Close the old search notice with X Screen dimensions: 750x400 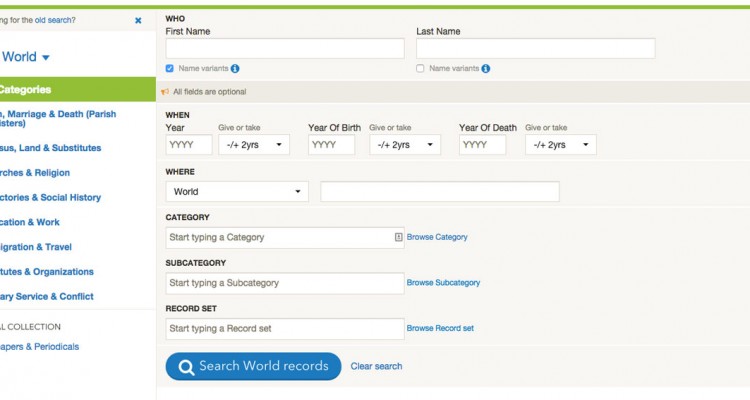[138, 20]
